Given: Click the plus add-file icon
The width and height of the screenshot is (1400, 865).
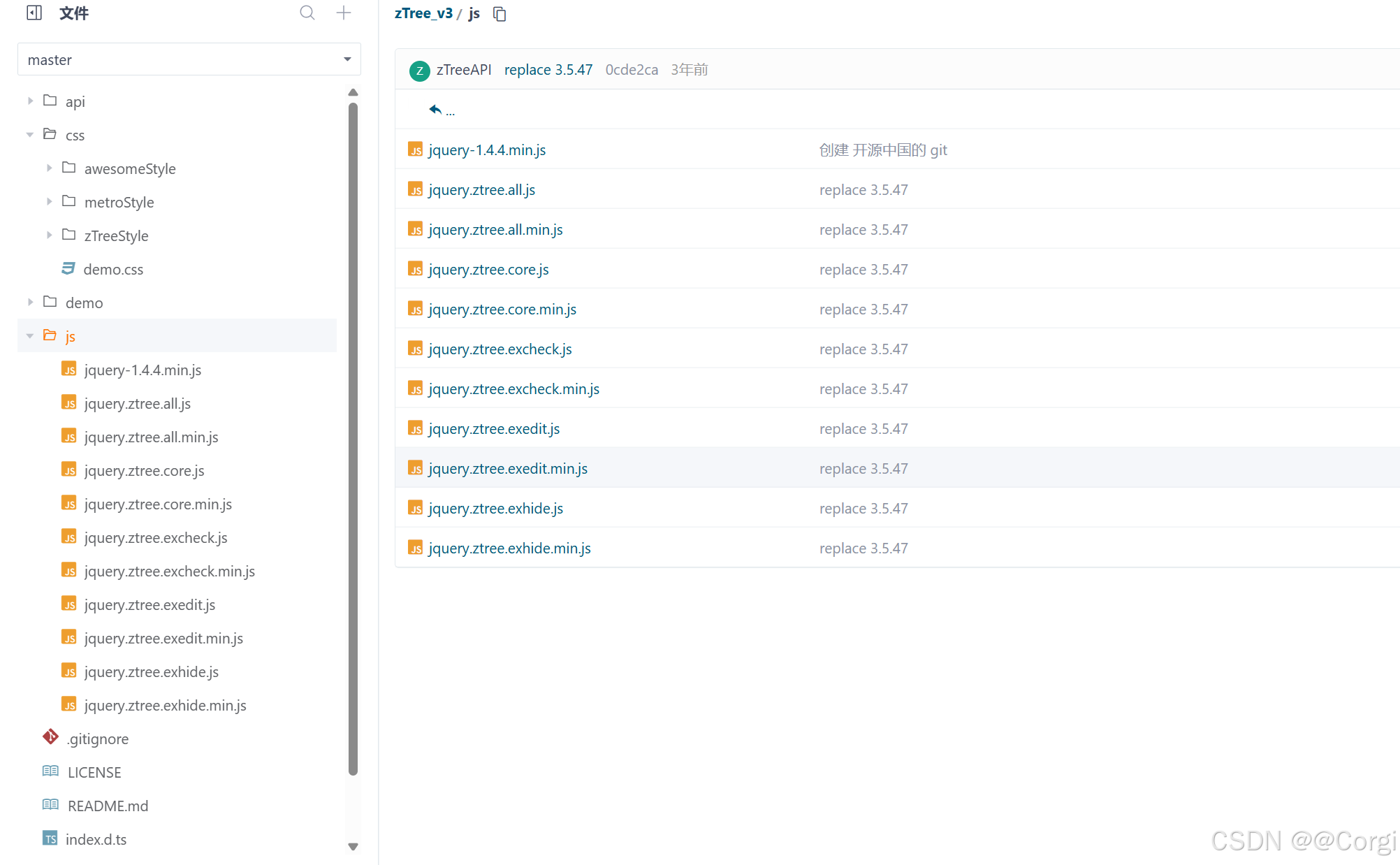Looking at the screenshot, I should (343, 13).
